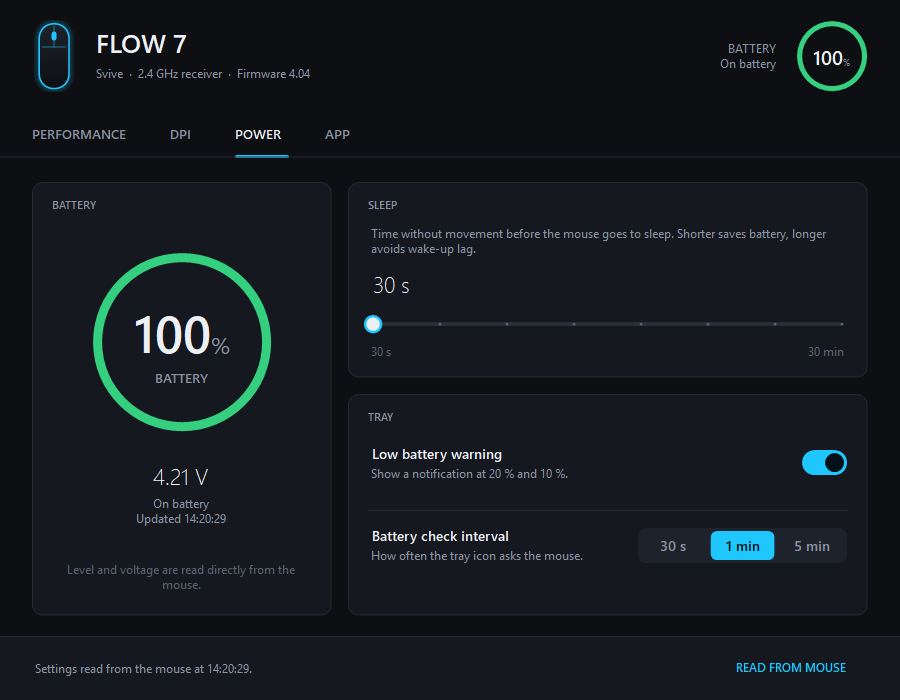Image resolution: width=900 pixels, height=700 pixels.
Task: Click the large green battery gauge
Action: pyautogui.click(x=182, y=342)
